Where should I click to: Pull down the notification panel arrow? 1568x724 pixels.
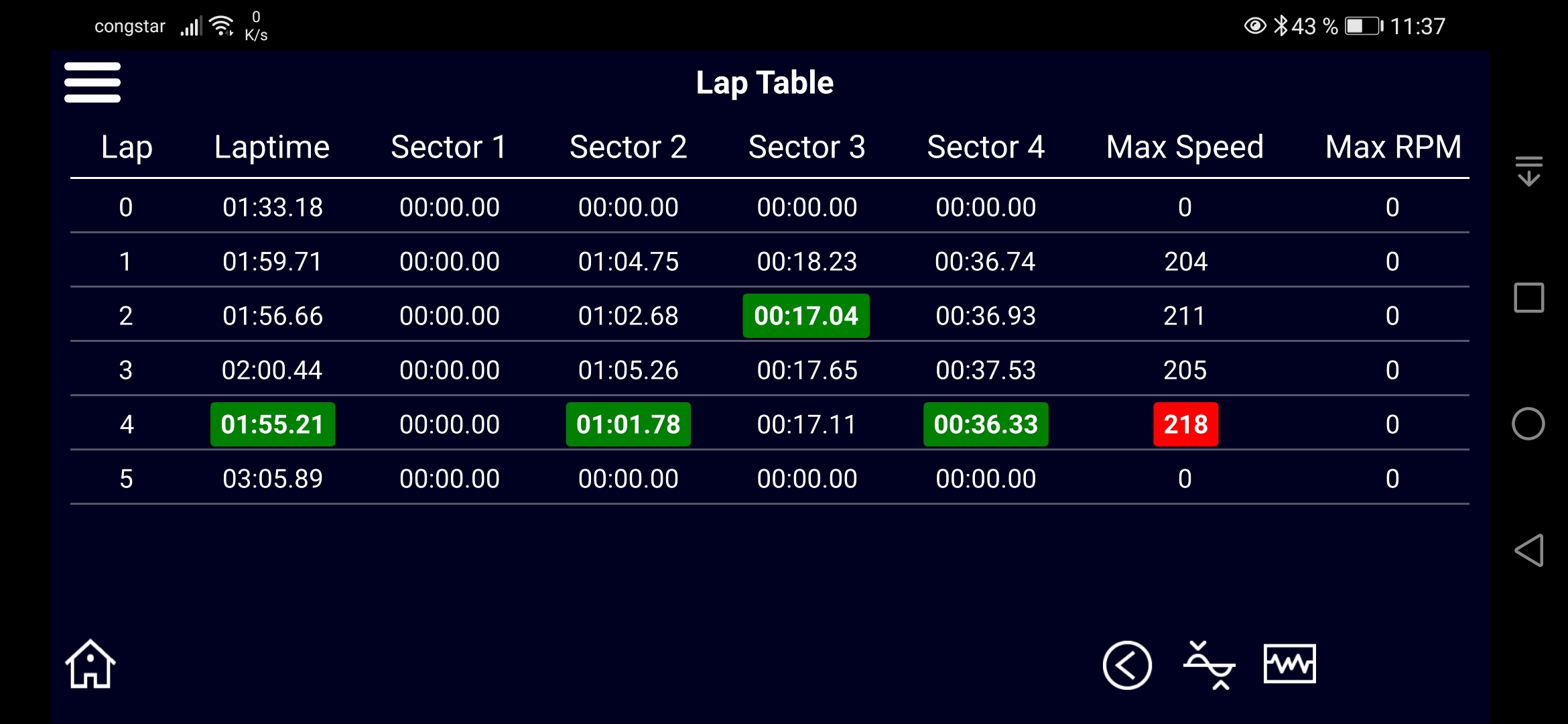[x=1529, y=171]
